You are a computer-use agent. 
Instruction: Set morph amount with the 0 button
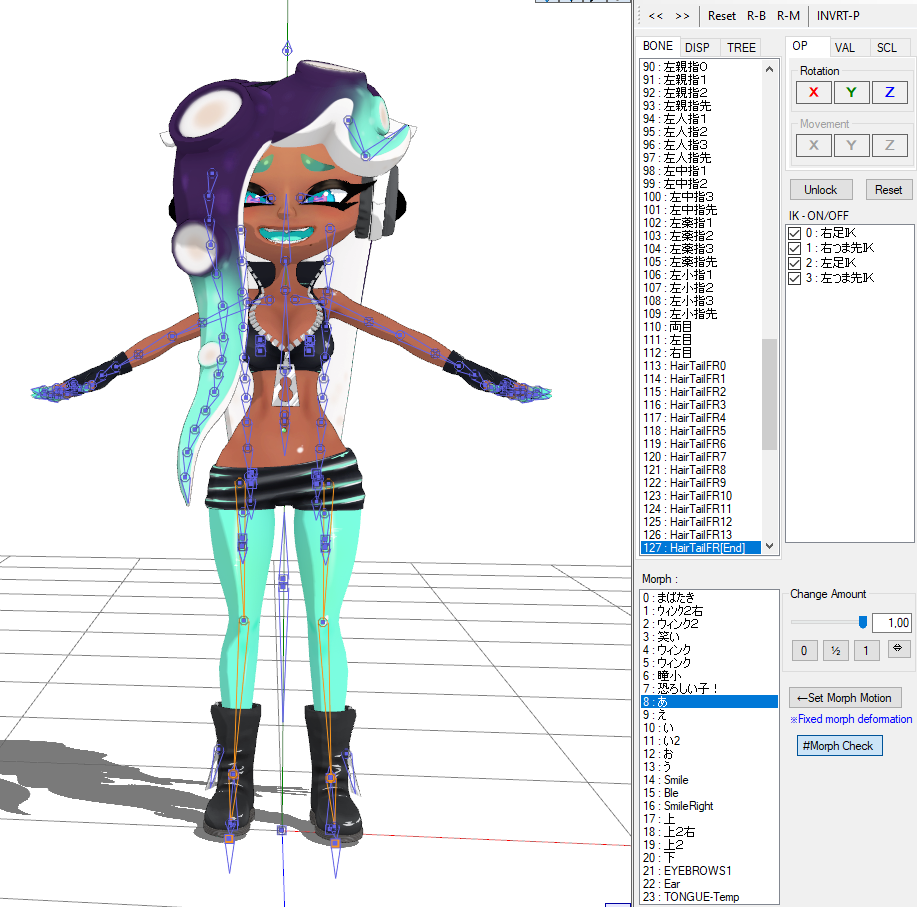(804, 650)
